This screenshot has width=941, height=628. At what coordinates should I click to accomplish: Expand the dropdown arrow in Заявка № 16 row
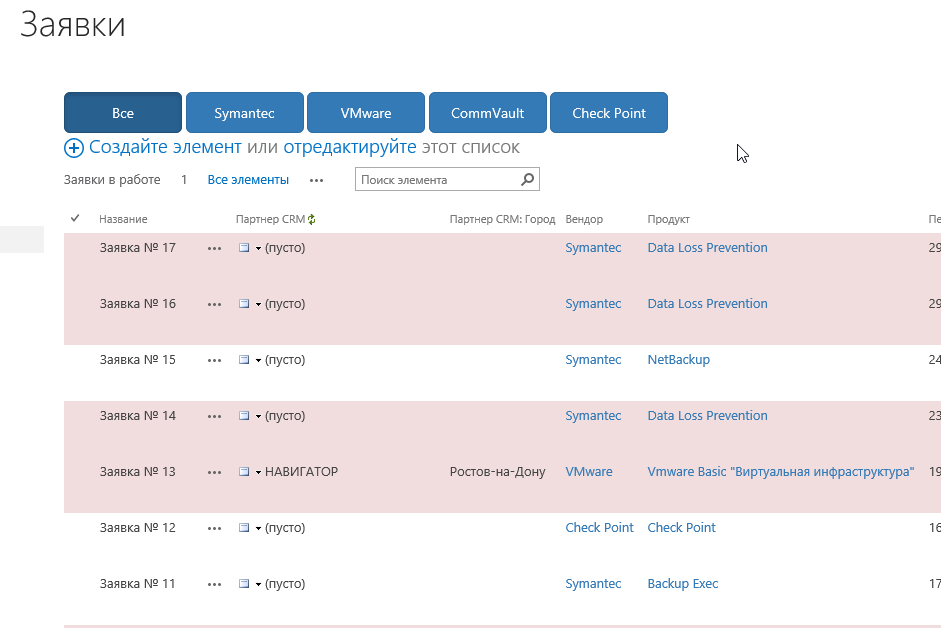pyautogui.click(x=258, y=305)
